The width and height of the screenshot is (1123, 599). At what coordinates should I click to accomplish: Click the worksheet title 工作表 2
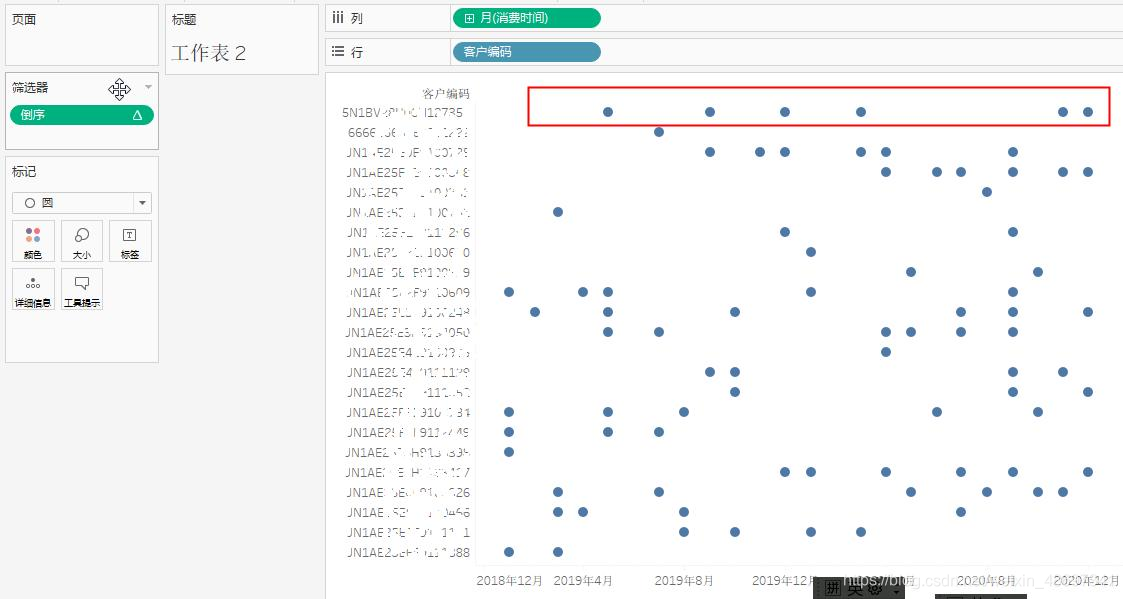208,53
